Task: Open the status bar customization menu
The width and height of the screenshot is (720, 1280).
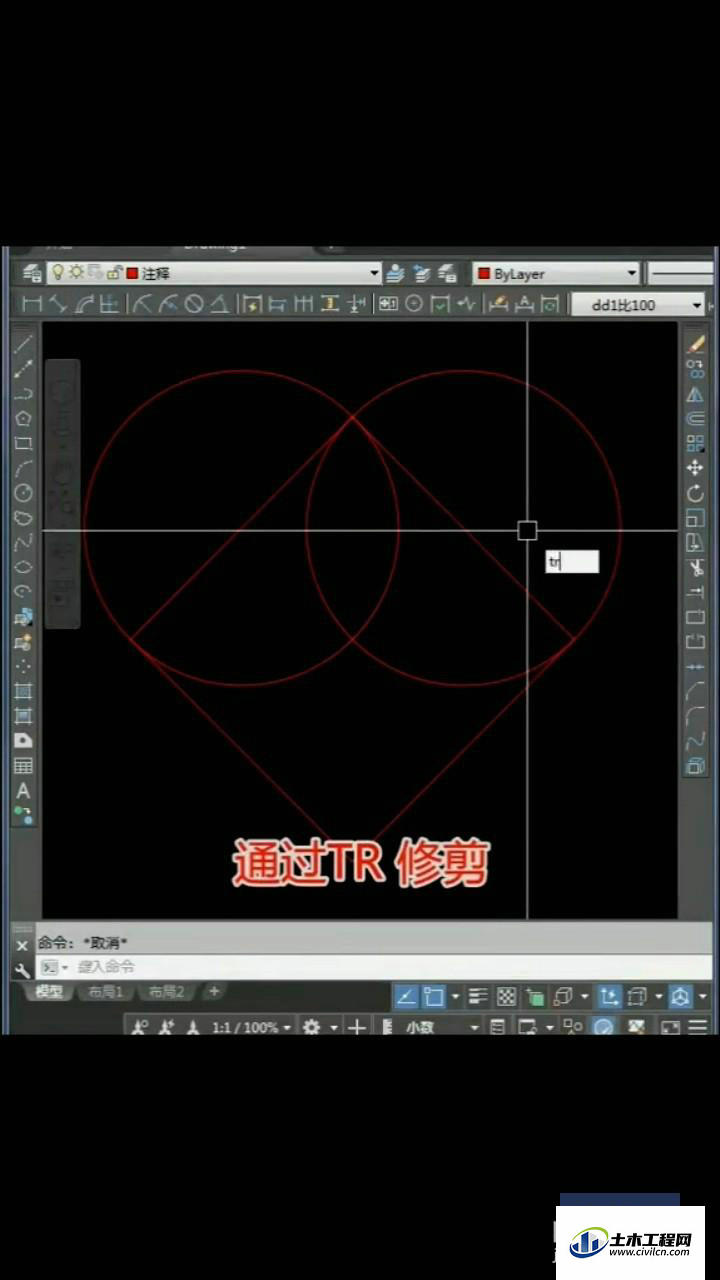Action: point(697,1027)
